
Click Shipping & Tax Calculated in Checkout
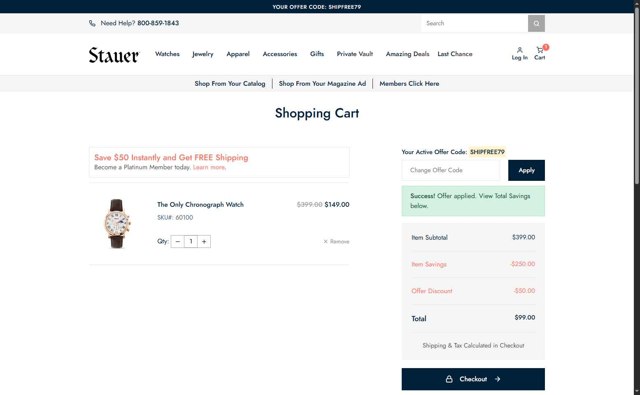473,346
